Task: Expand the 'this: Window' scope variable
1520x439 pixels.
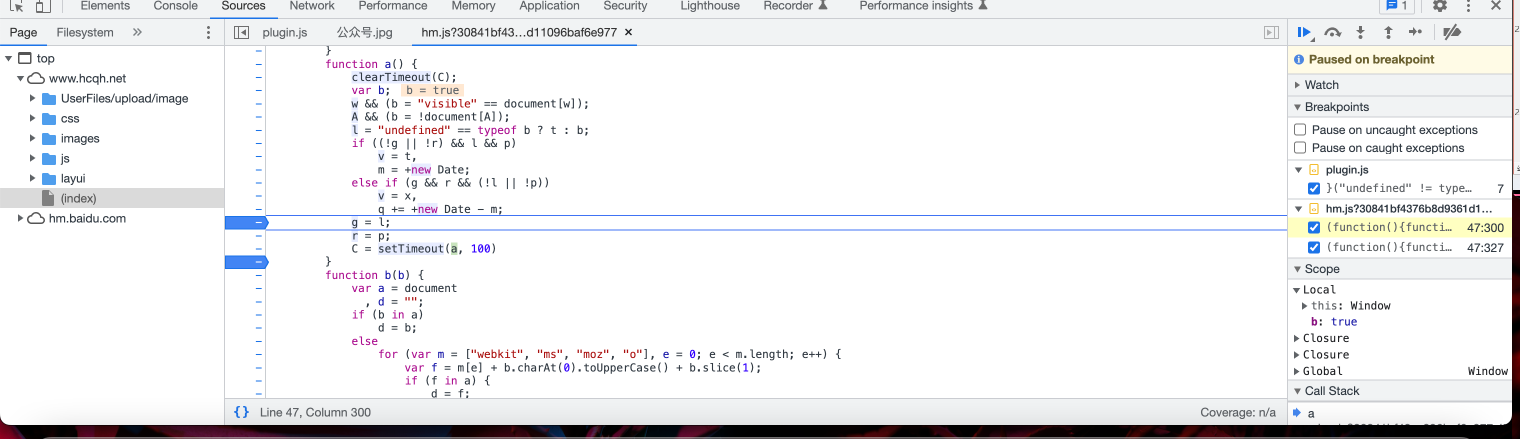Action: (x=1305, y=306)
